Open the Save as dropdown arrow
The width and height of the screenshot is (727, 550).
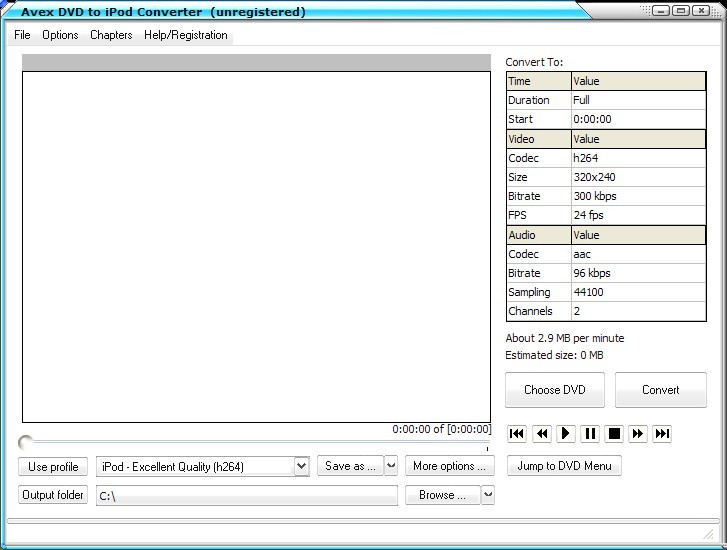[x=391, y=466]
